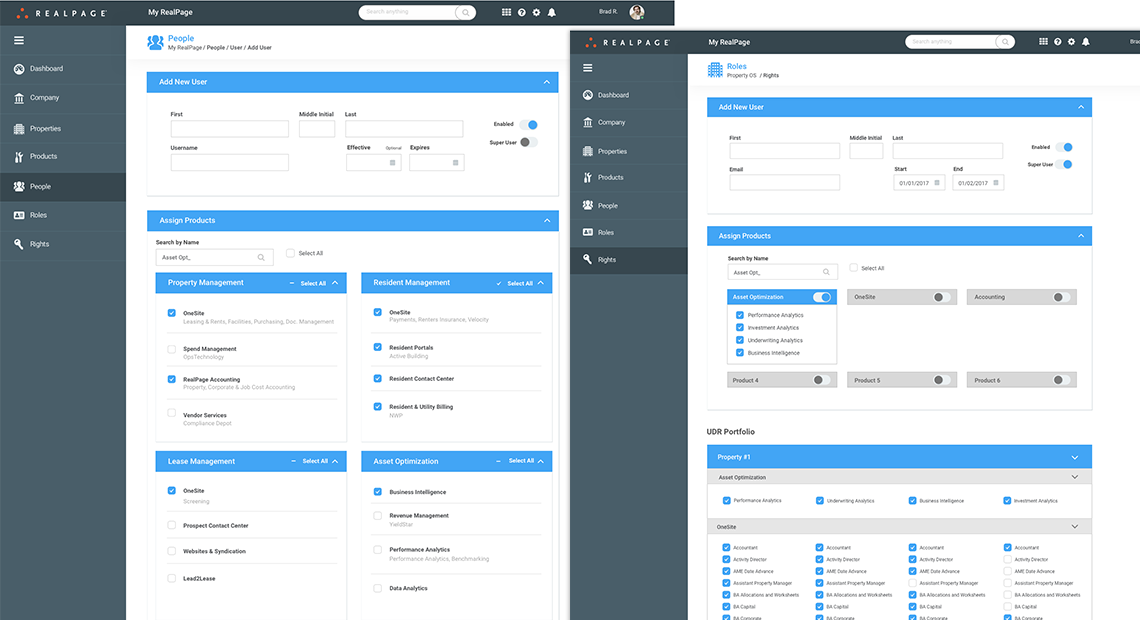
Task: Open the hamburger menu on the People page
Action: click(19, 40)
